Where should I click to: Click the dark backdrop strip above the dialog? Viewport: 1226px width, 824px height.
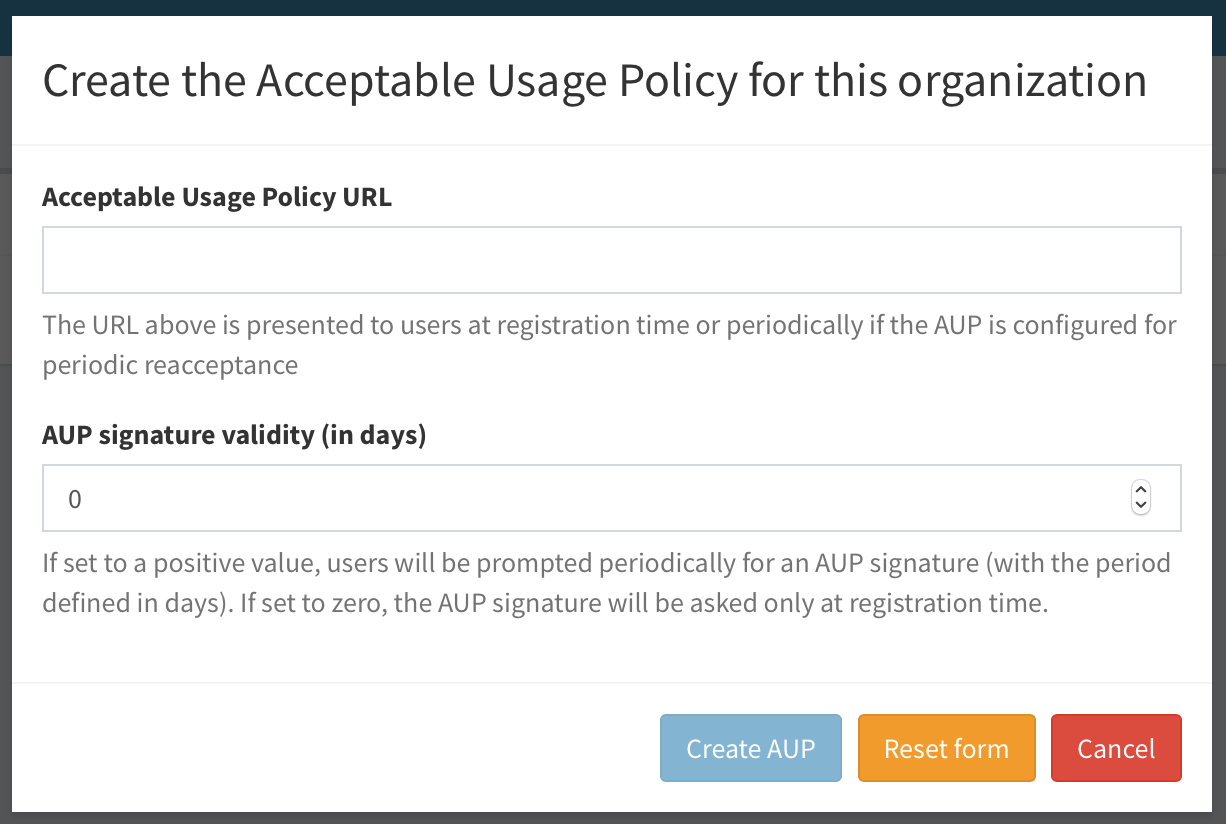point(612,7)
